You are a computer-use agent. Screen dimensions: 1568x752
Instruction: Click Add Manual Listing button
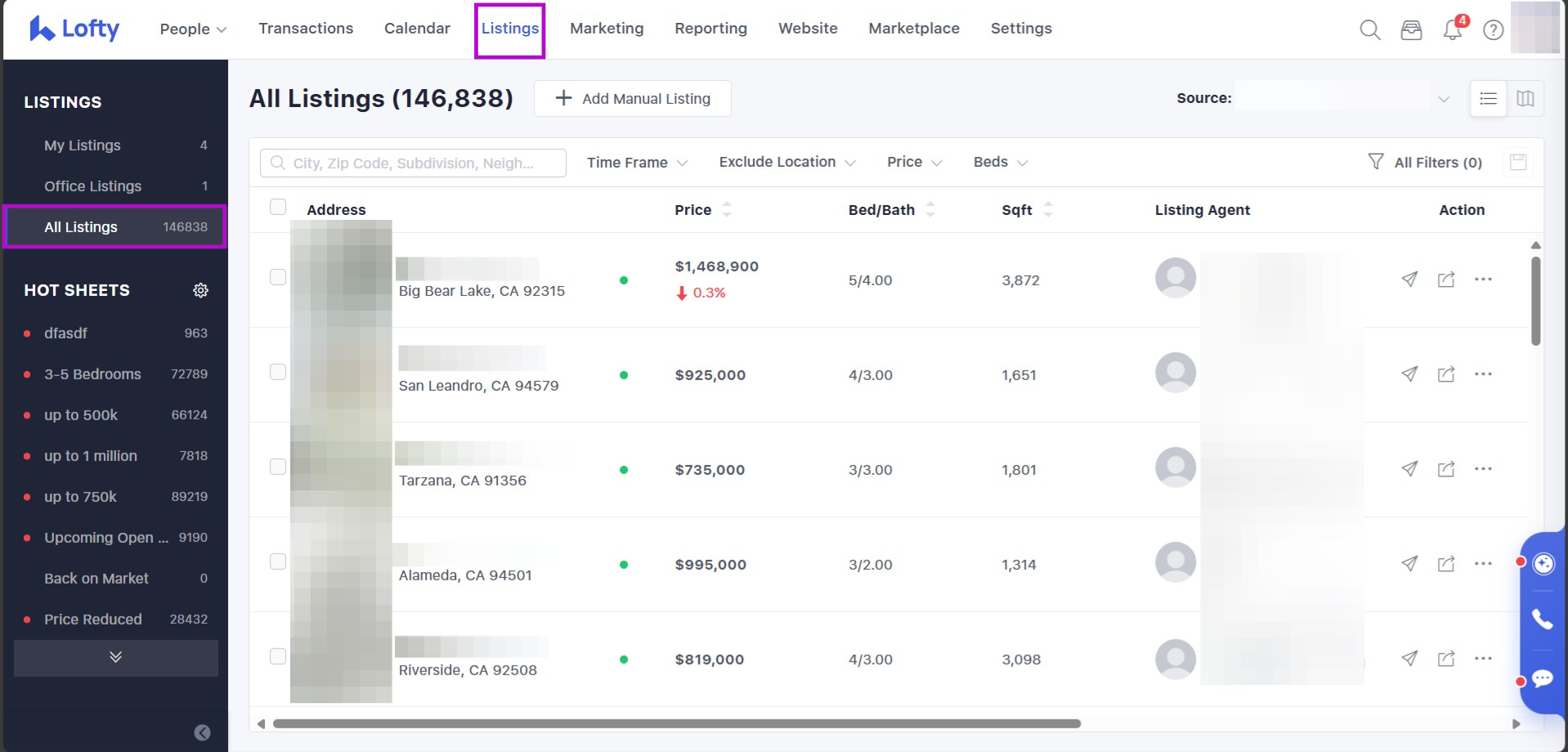pyautogui.click(x=632, y=99)
